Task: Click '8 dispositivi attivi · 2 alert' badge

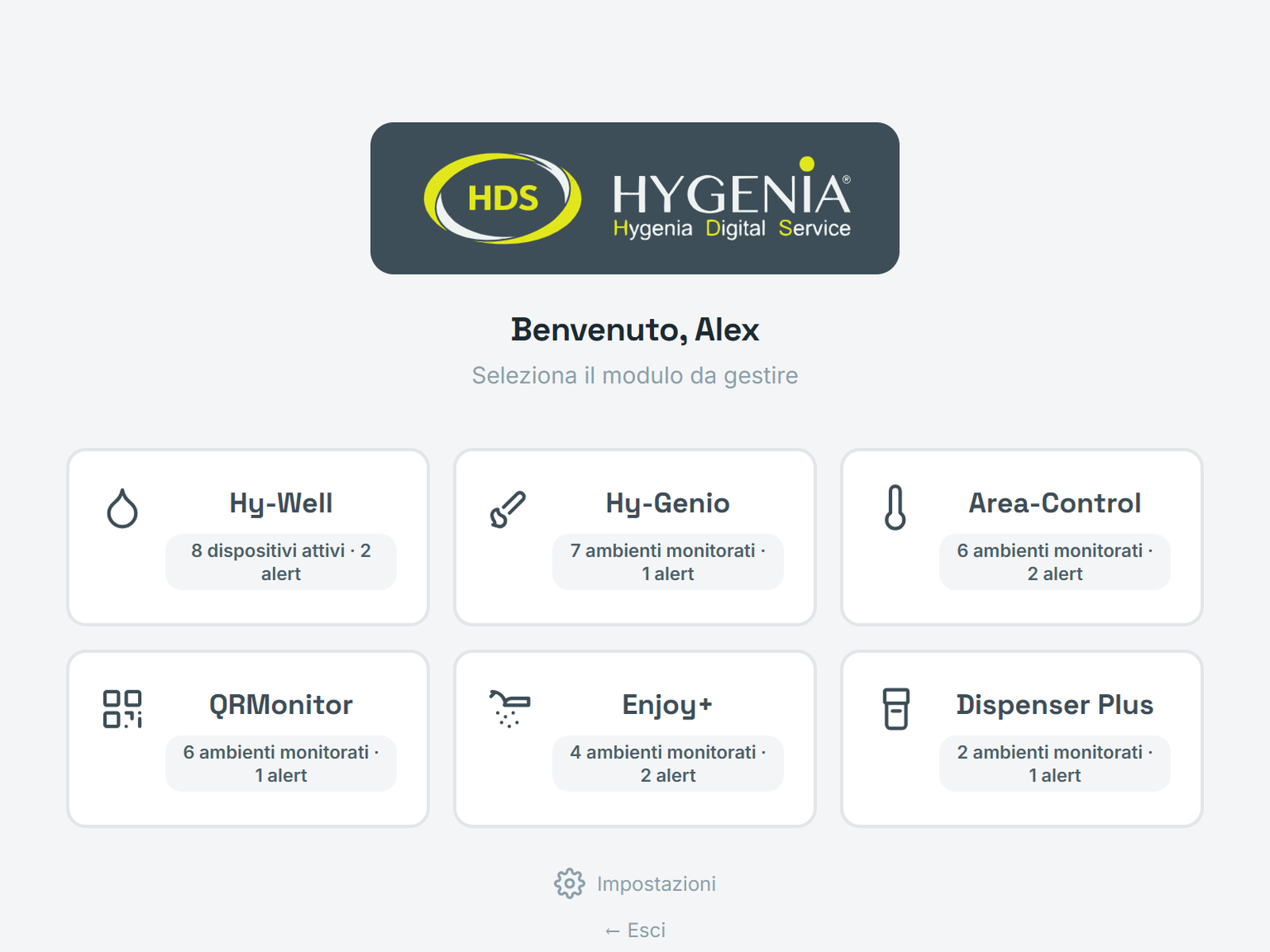Action: click(281, 562)
